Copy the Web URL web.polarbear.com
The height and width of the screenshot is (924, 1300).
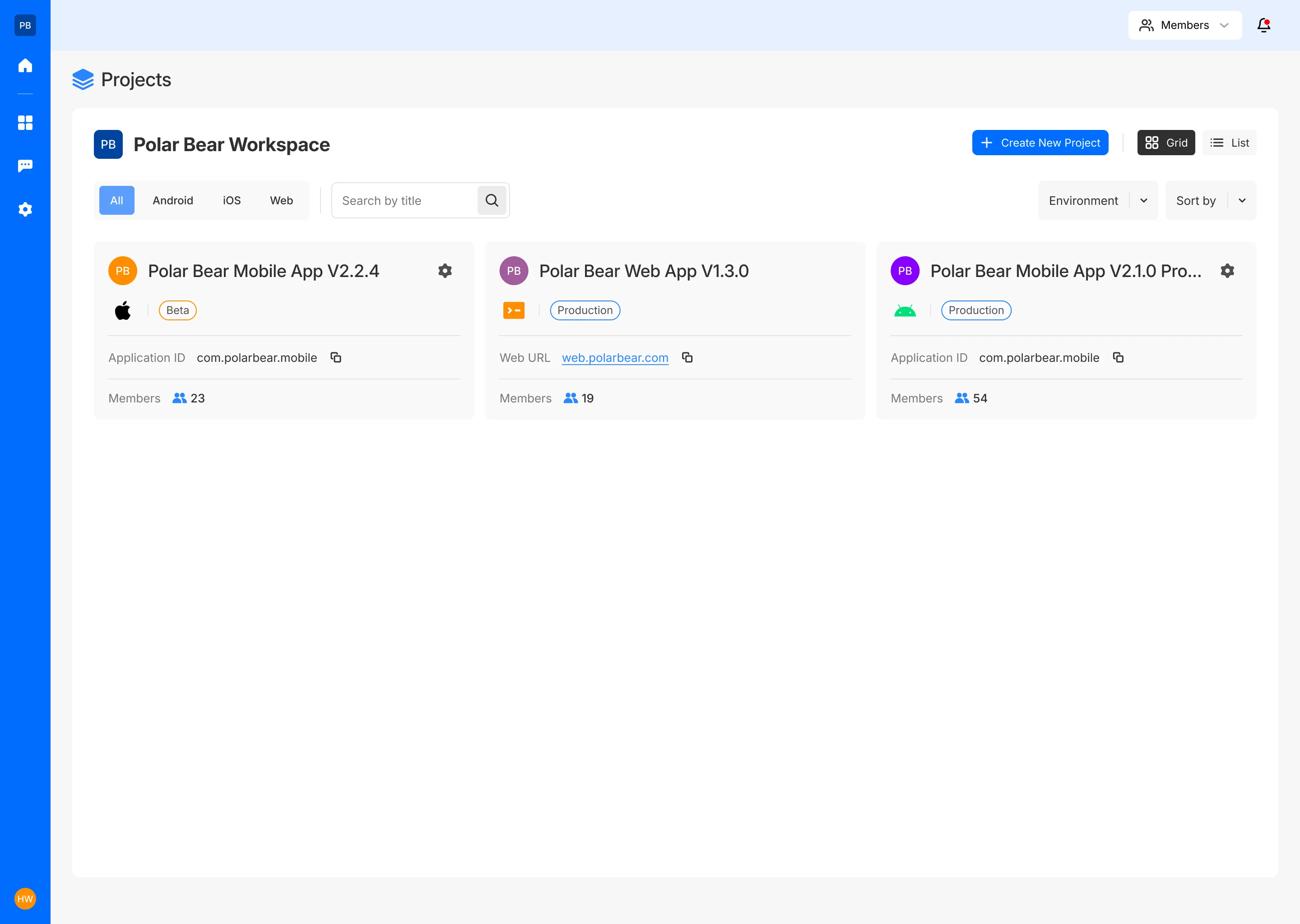pos(687,357)
